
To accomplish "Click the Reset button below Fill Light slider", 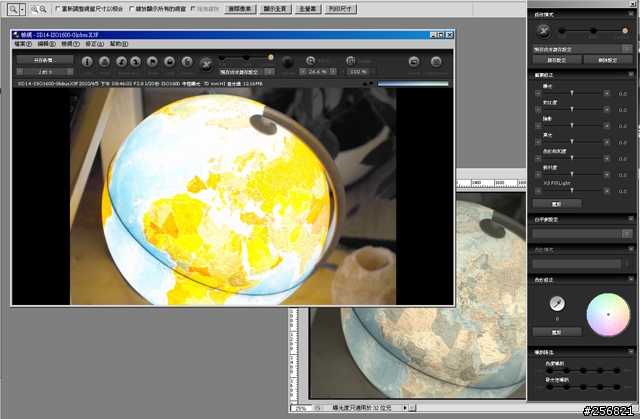I will (x=557, y=204).
